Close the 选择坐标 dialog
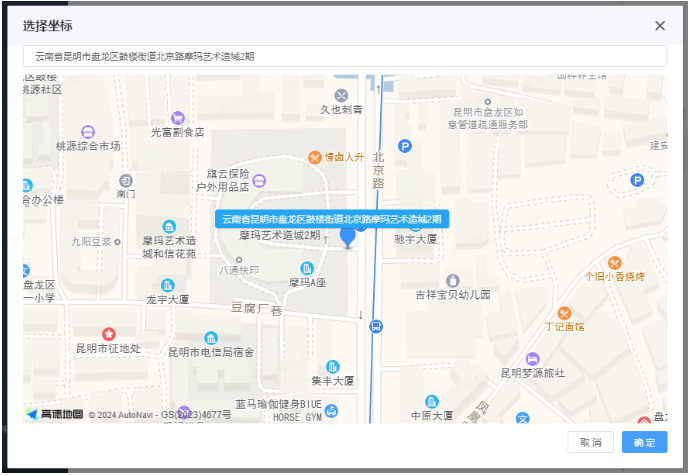The image size is (688, 475). click(659, 26)
